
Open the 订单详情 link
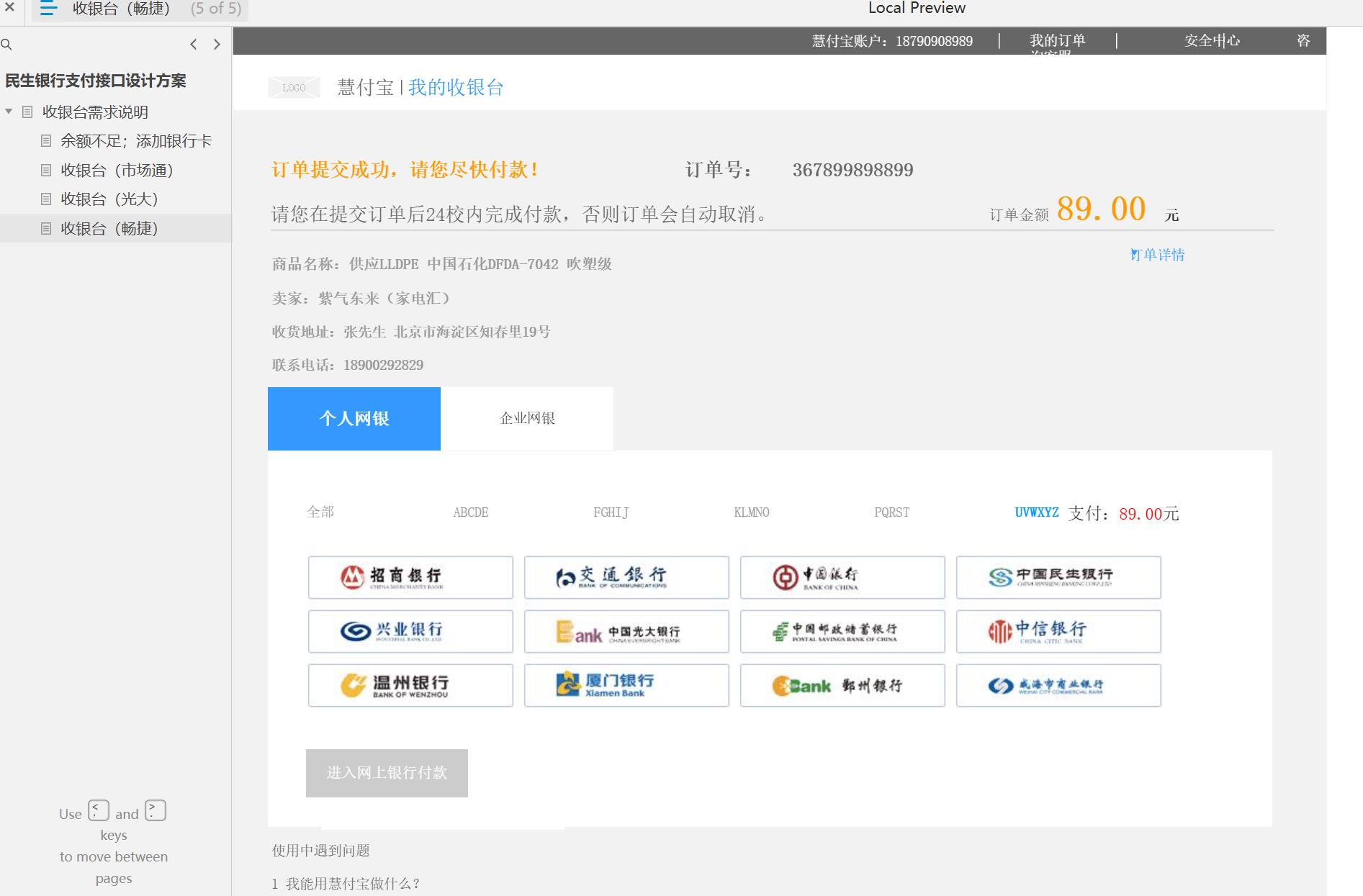point(1158,255)
